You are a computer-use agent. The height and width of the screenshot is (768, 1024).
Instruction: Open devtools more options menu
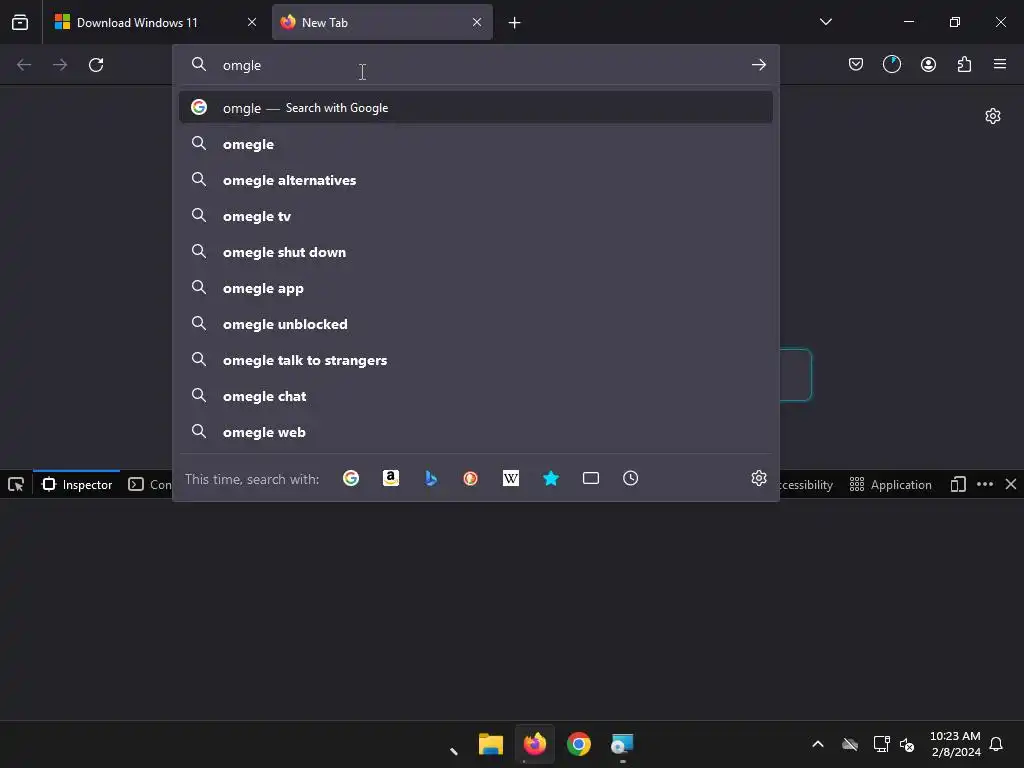click(985, 485)
